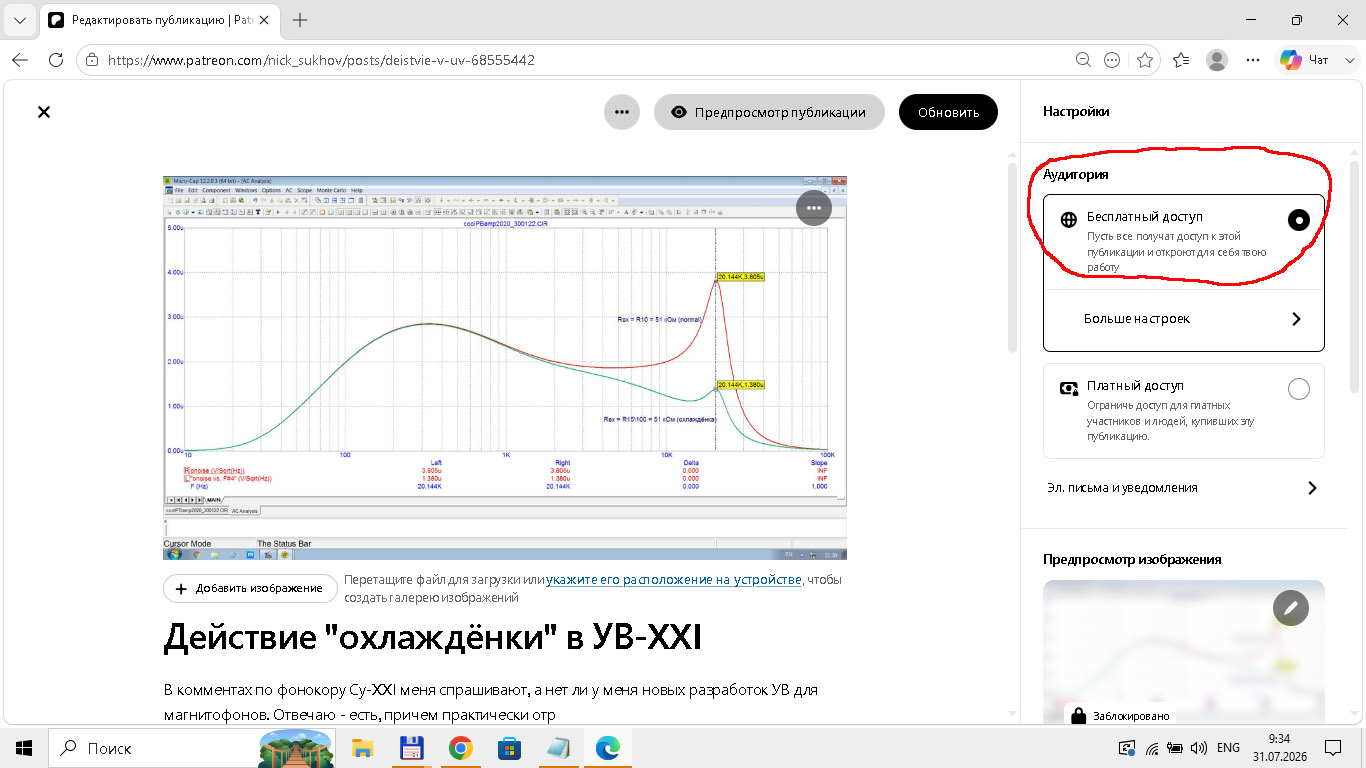This screenshot has width=1366, height=768.
Task: Click Добавить изображение button
Action: coord(250,588)
